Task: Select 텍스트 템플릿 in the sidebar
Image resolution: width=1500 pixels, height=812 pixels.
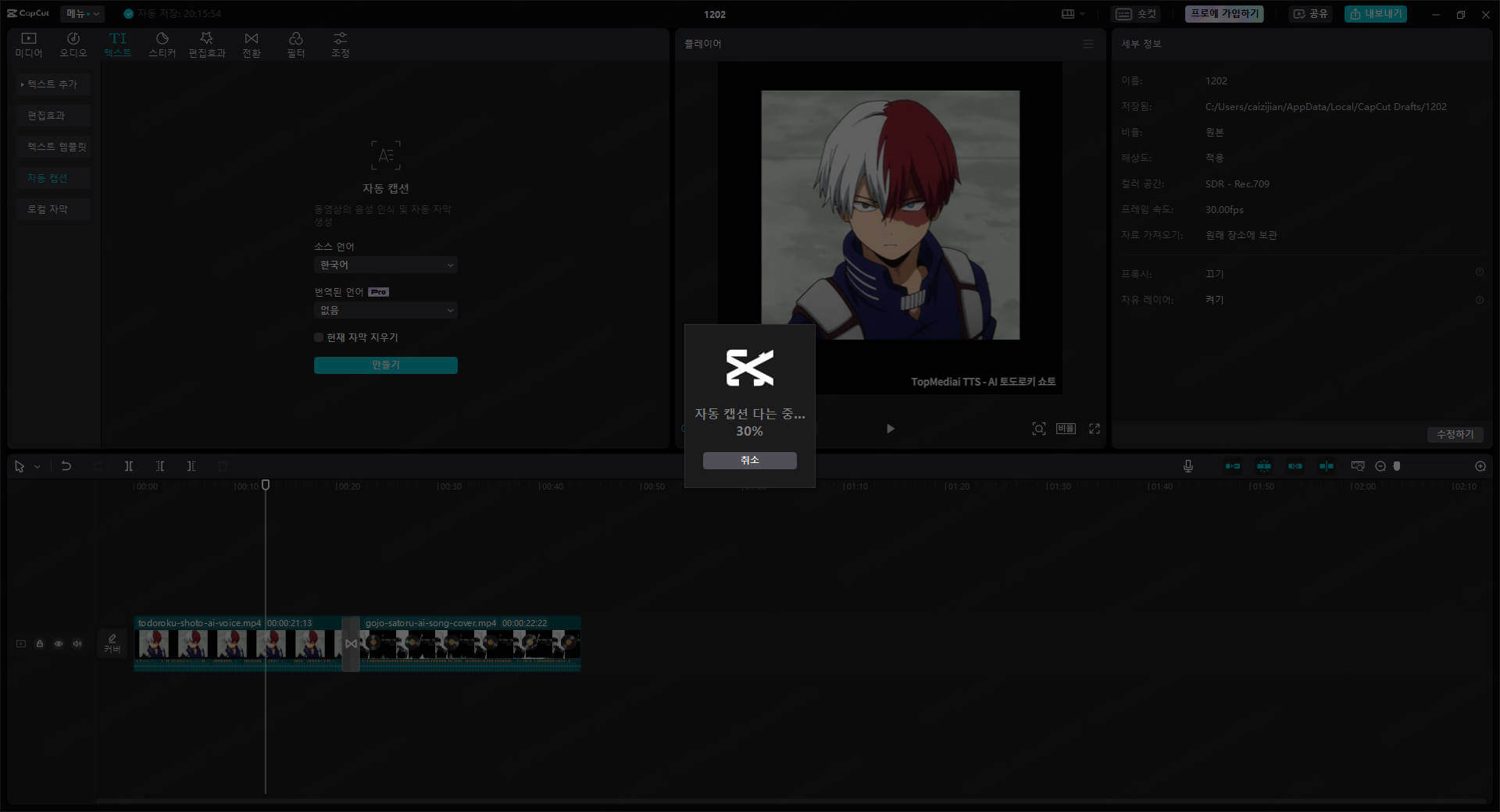Action: (53, 147)
